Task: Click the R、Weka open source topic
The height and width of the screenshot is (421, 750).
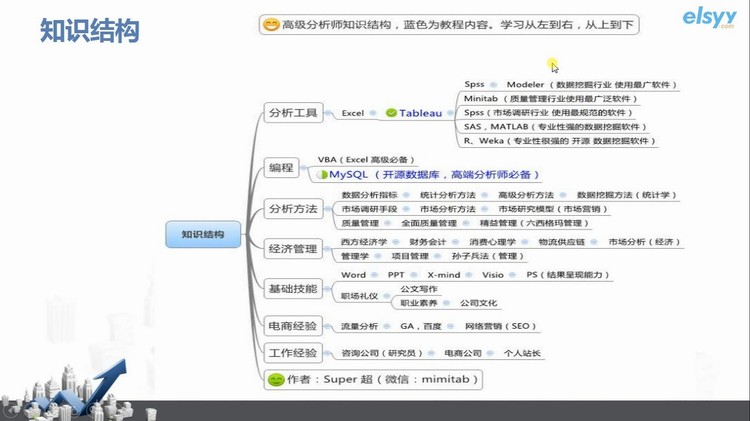Action: 560,141
